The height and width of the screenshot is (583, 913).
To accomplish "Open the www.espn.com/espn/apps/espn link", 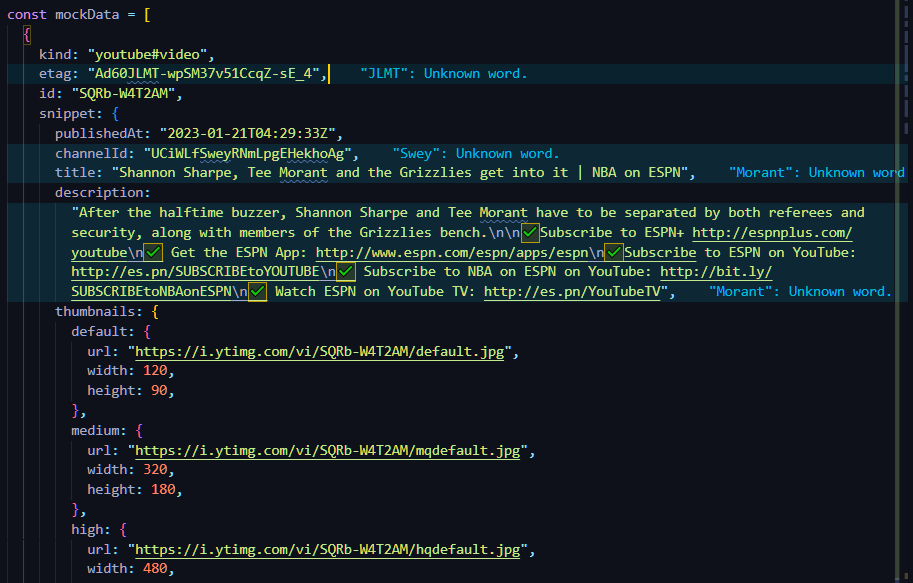I will point(451,253).
